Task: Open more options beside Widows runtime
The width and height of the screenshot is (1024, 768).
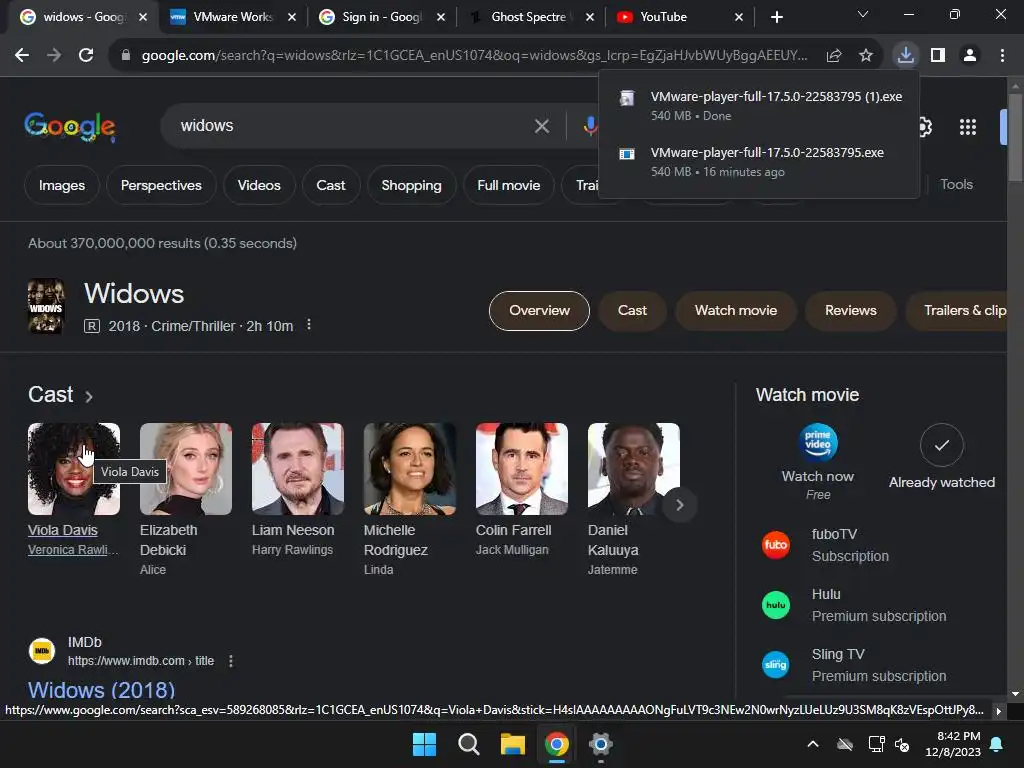Action: tap(309, 325)
